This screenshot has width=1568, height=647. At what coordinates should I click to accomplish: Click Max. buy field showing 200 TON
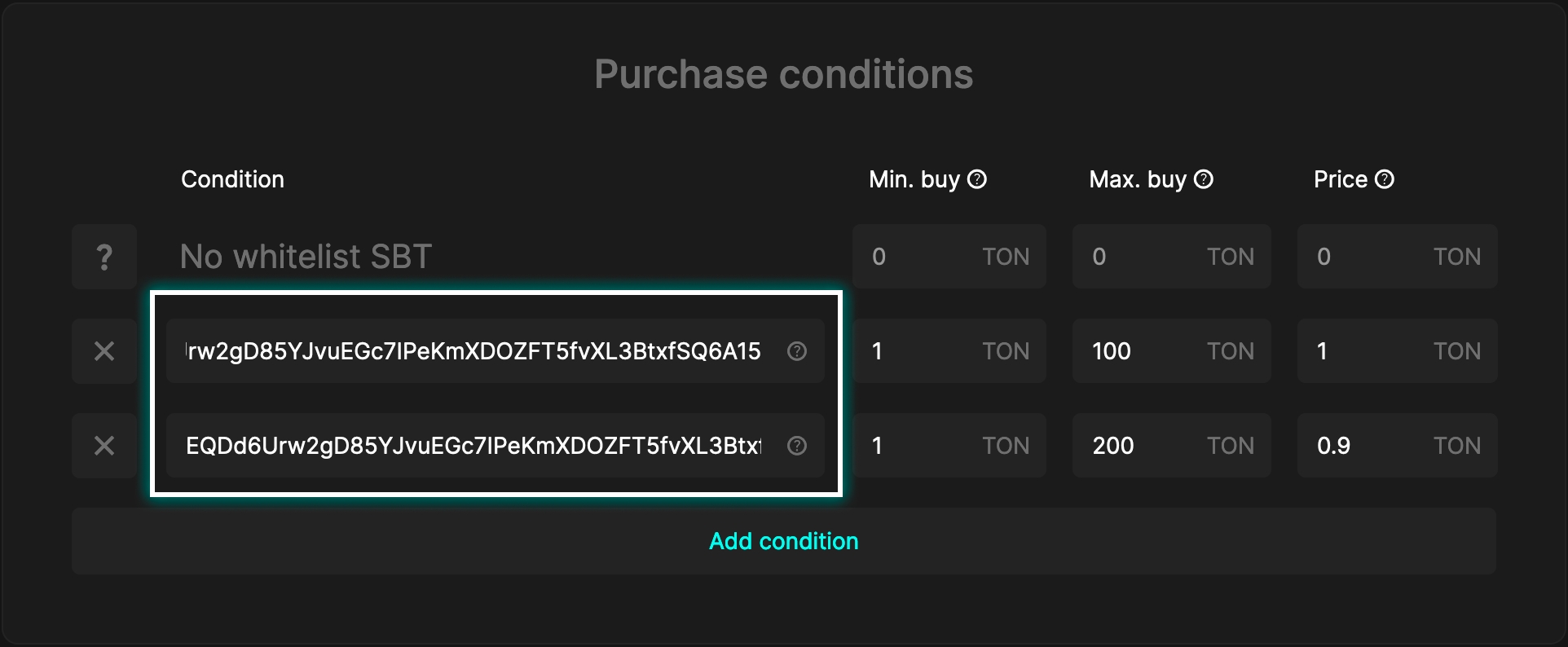(1141, 446)
